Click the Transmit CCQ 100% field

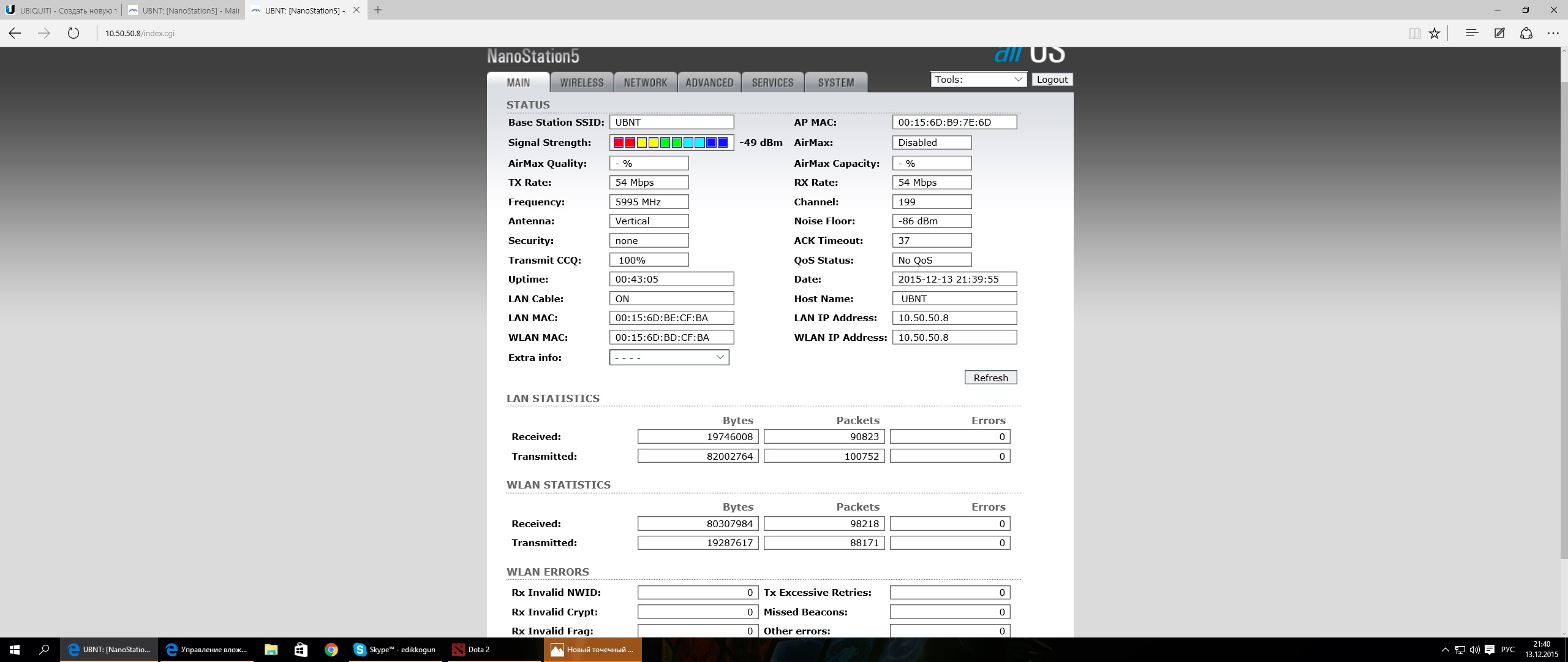coord(649,260)
